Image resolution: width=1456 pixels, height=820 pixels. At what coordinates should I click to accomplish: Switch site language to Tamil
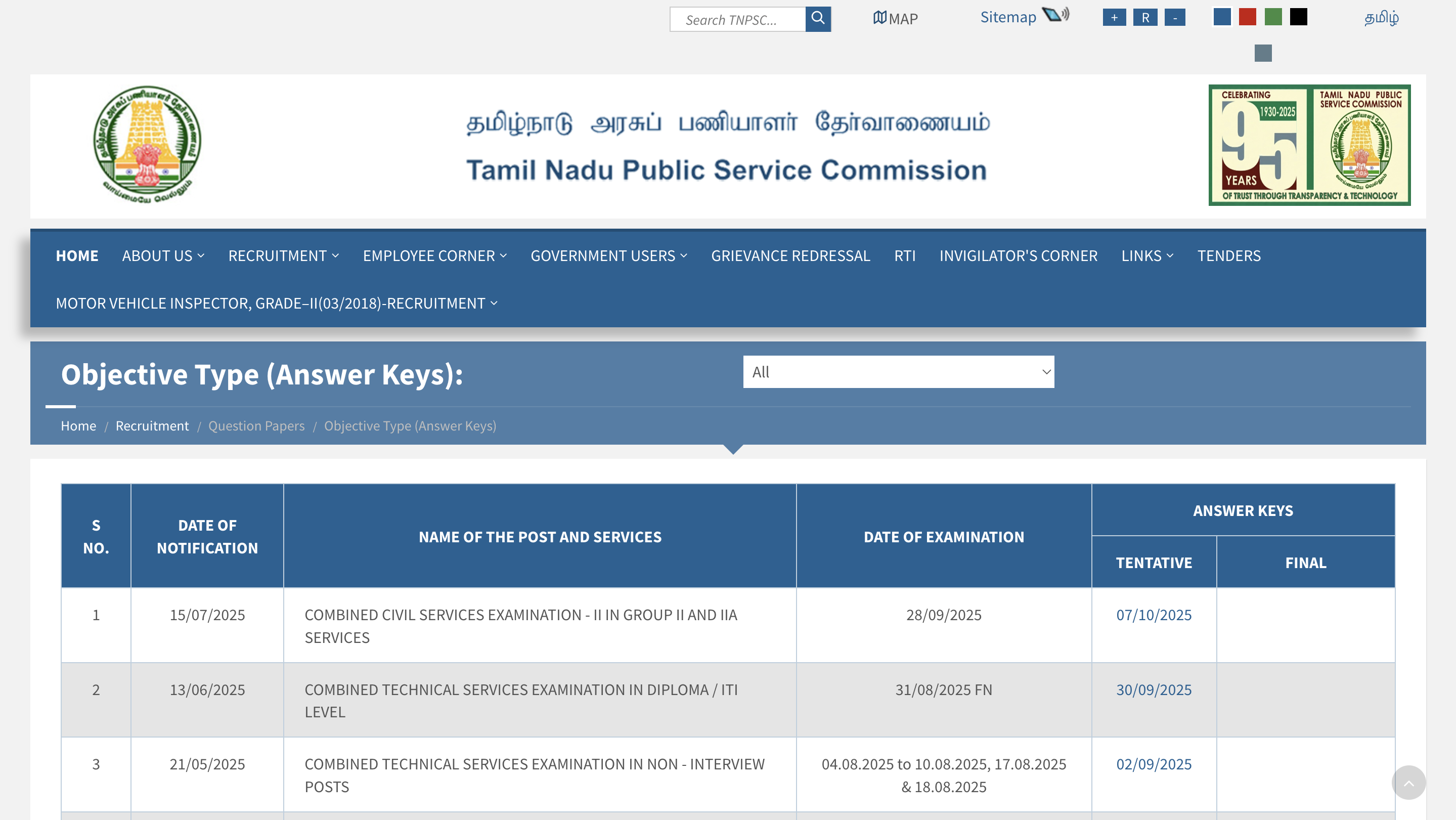pyautogui.click(x=1381, y=18)
